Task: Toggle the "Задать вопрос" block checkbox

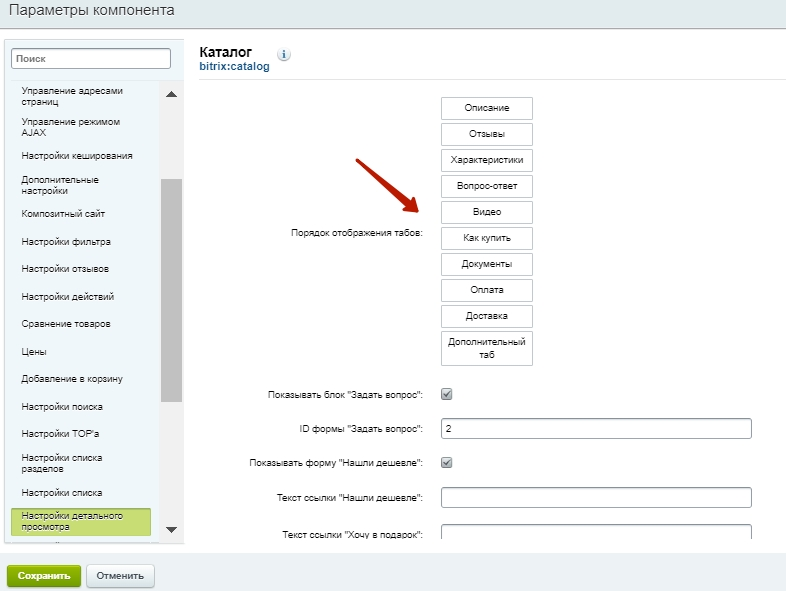Action: point(447,394)
